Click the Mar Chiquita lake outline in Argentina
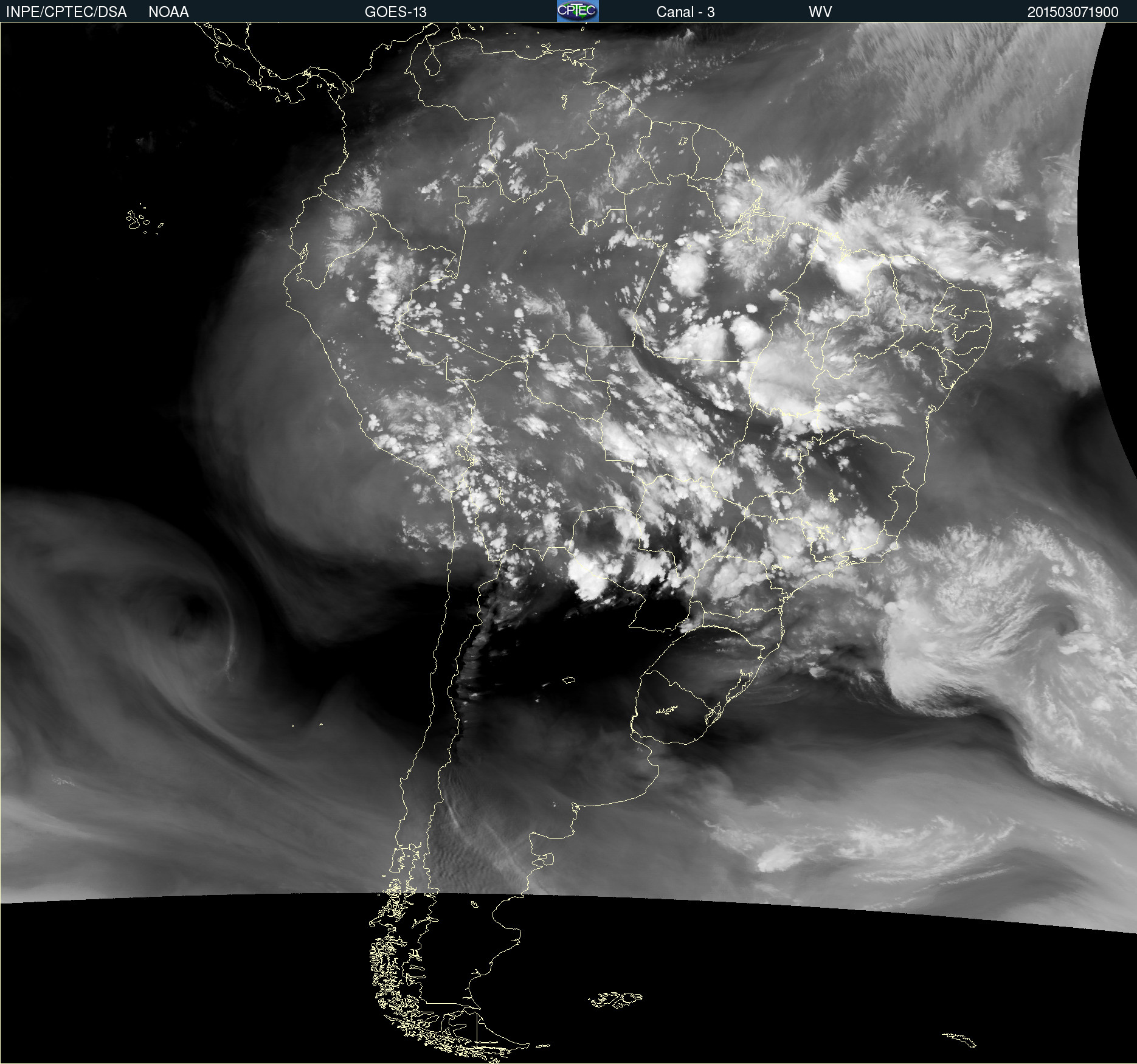The width and height of the screenshot is (1137, 1064). [569, 680]
